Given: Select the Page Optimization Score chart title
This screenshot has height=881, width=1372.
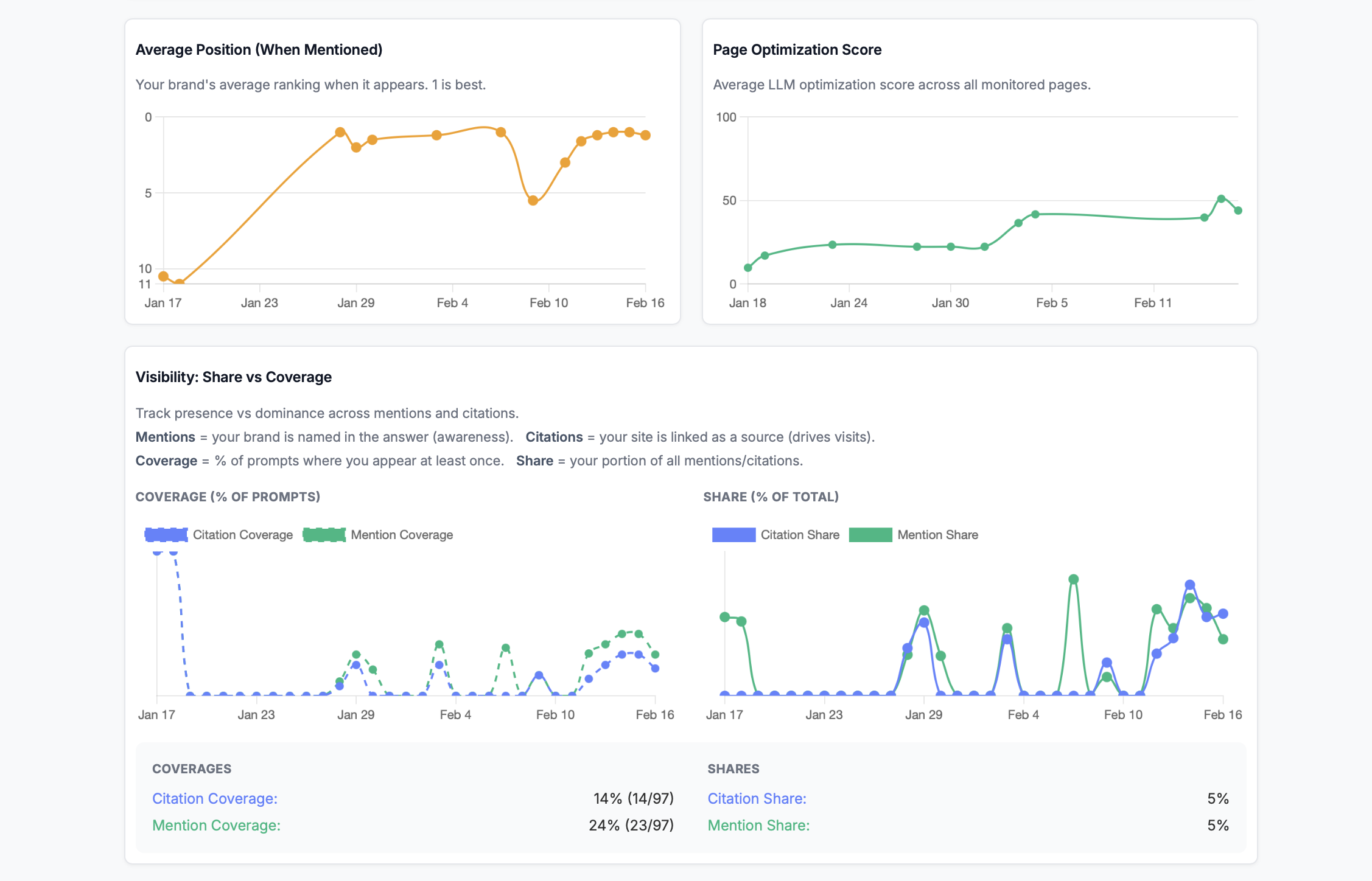Looking at the screenshot, I should coord(797,49).
